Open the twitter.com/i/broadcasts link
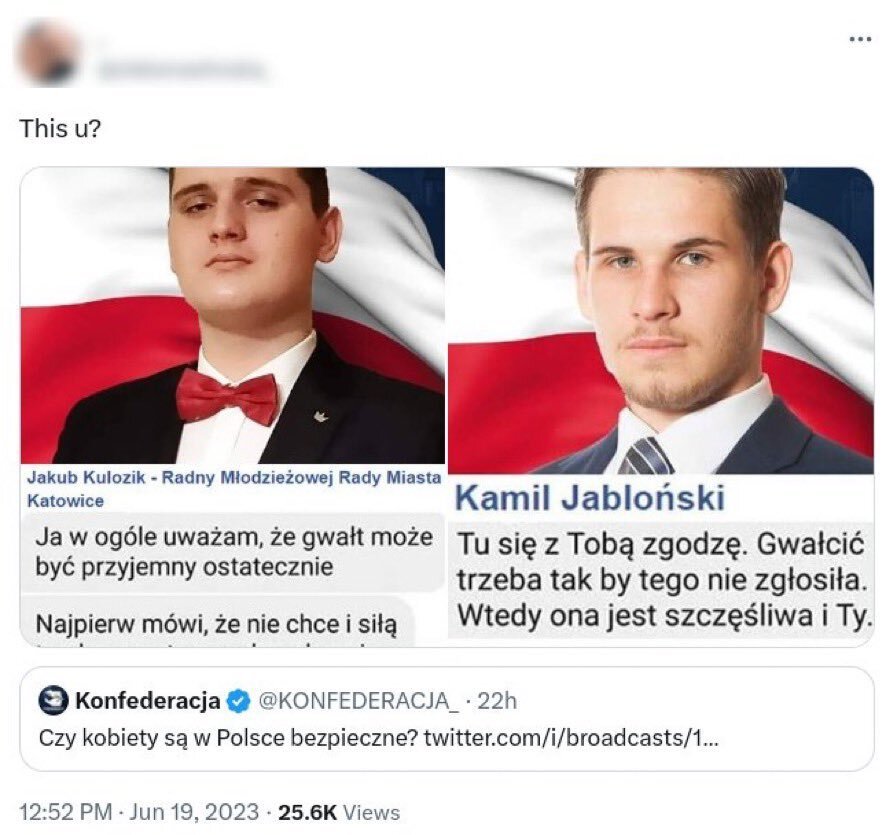Screen dimensions: 896x835 pyautogui.click(x=568, y=739)
